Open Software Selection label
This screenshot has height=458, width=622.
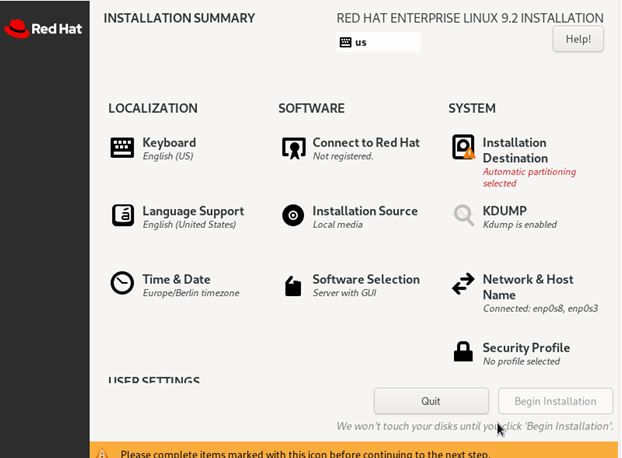tap(366, 279)
